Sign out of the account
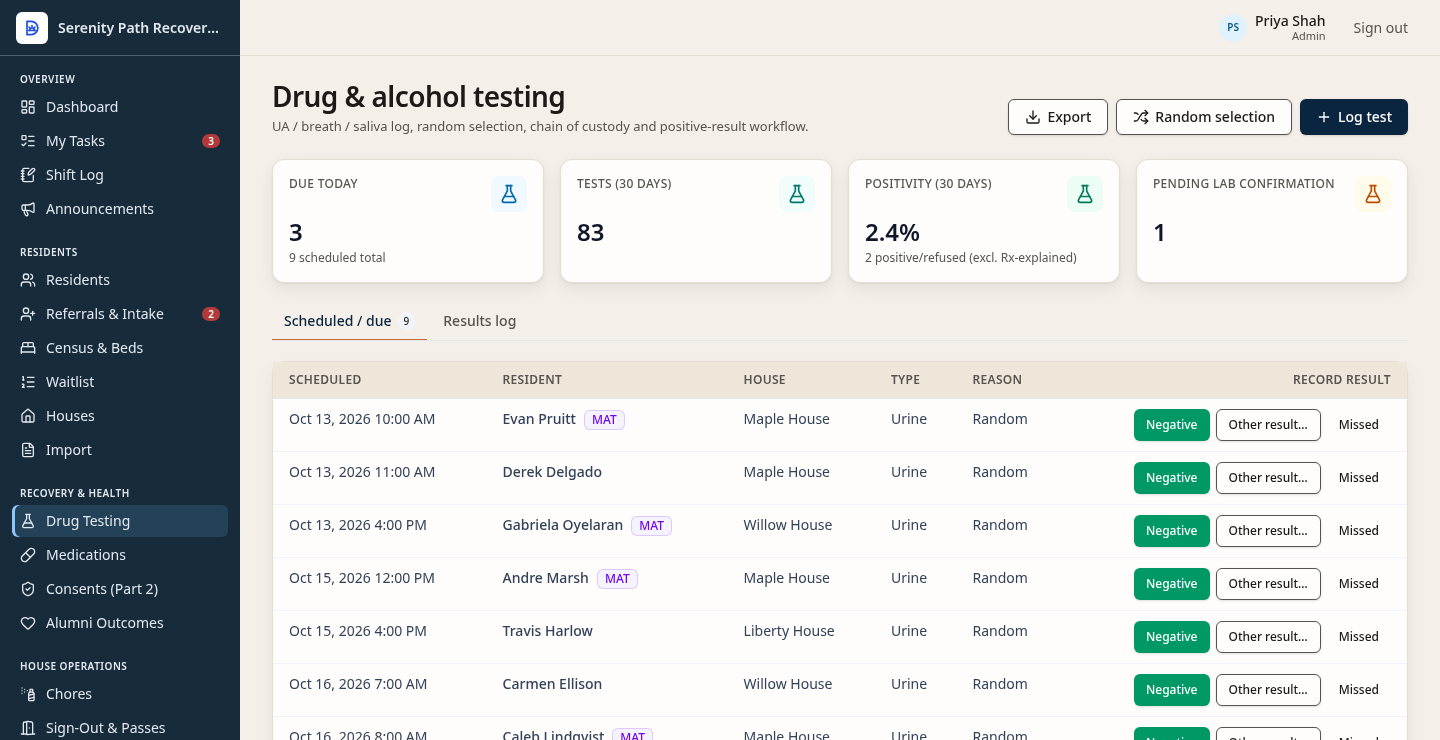The height and width of the screenshot is (740, 1440). click(1380, 28)
